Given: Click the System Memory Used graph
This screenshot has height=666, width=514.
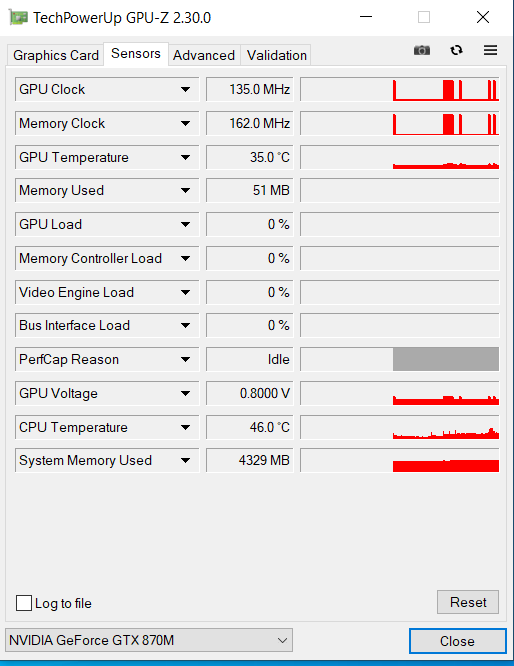Looking at the screenshot, I should [x=399, y=460].
